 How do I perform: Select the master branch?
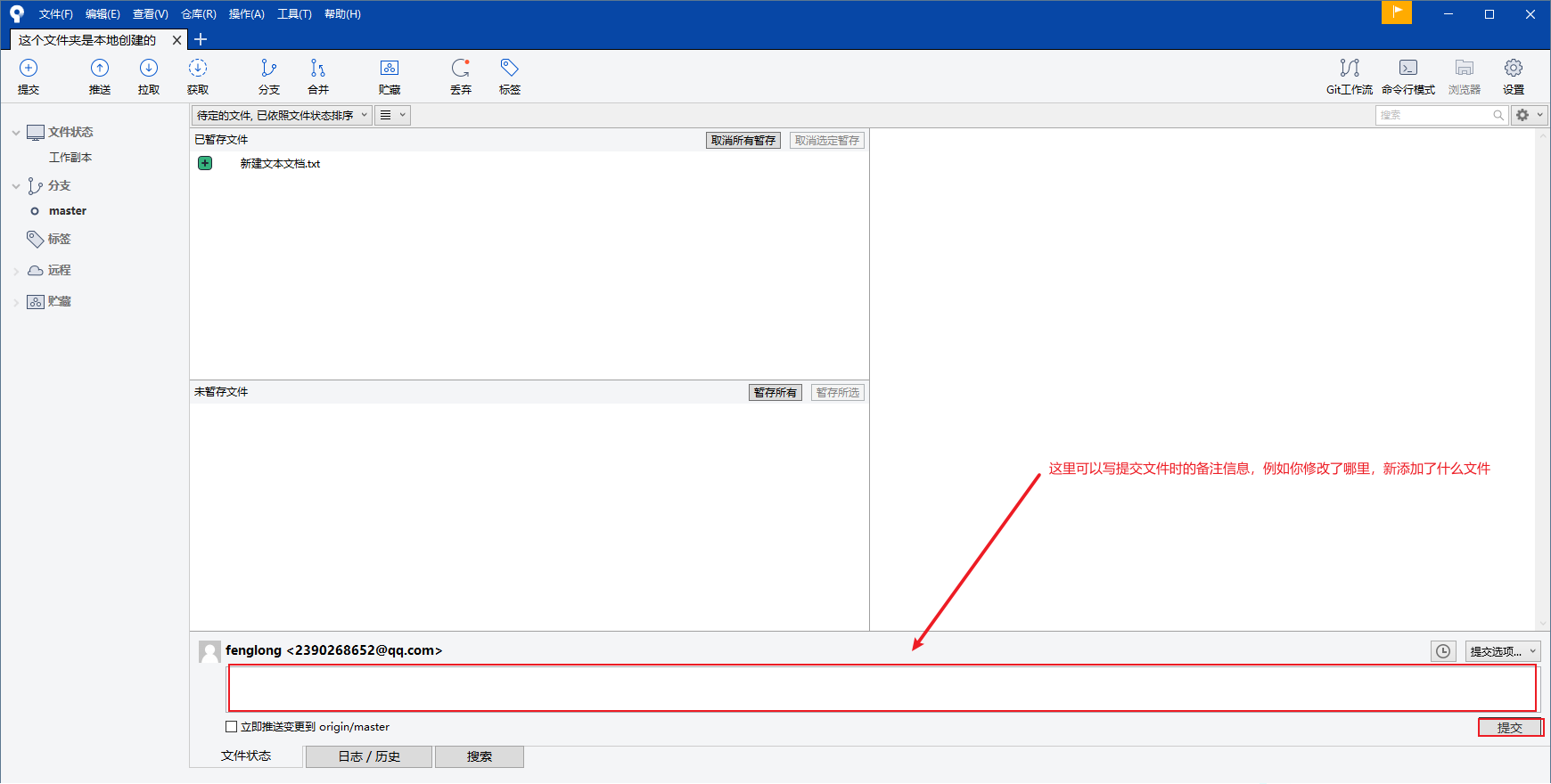68,211
